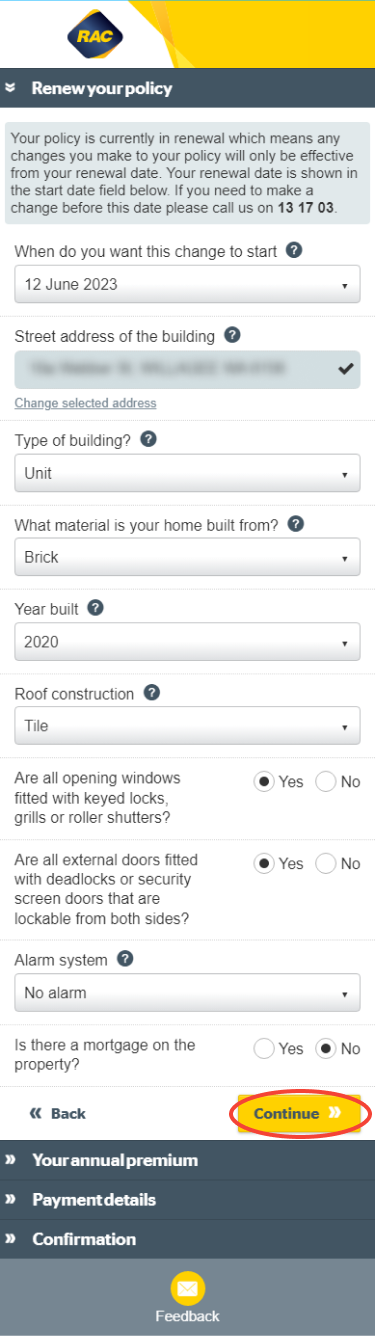Open the Roof construction dropdown
The image size is (375, 1336).
(x=187, y=727)
